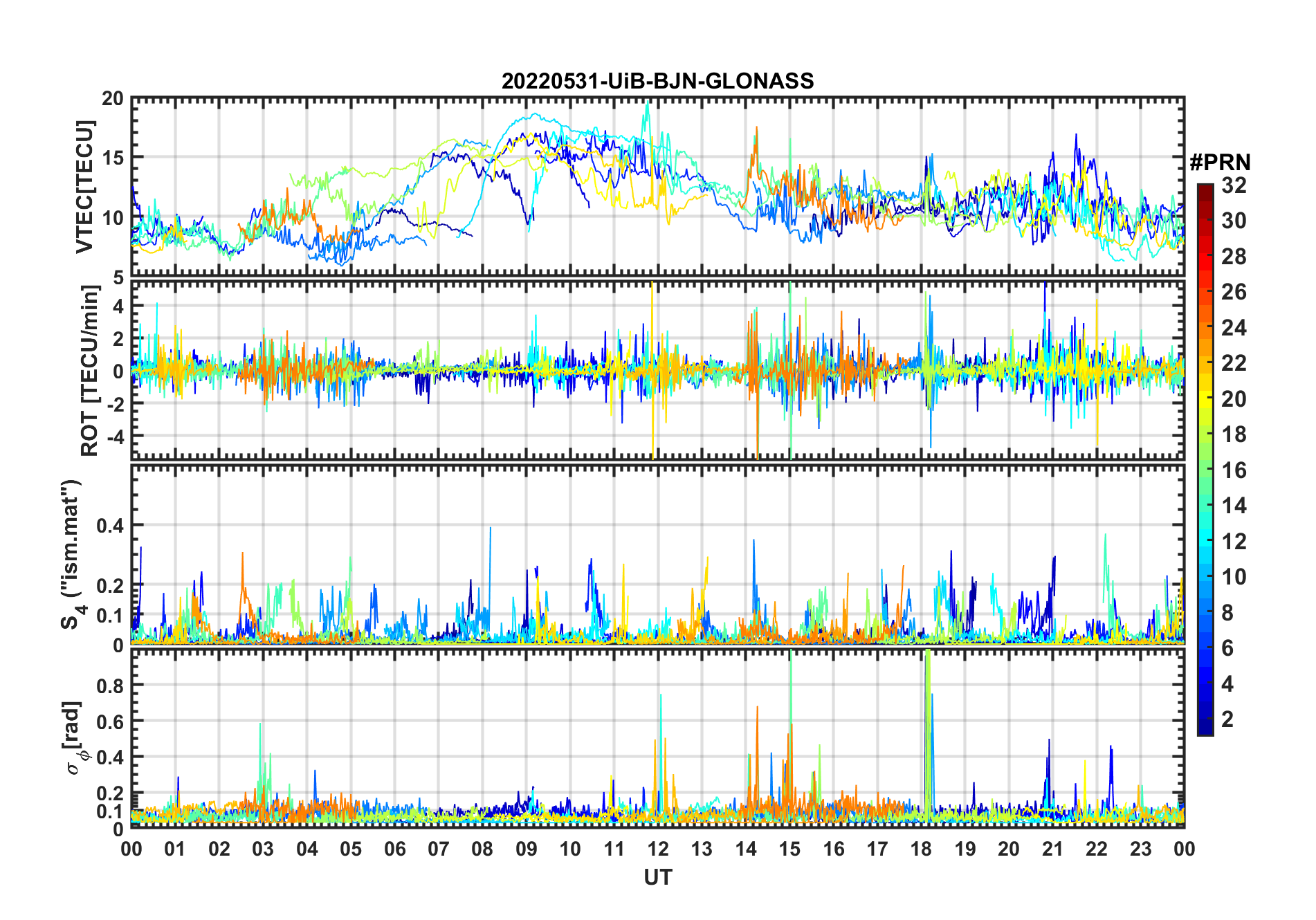This screenshot has height=920, width=1316.
Task: Click colorbar tick label 32
Action: (1234, 185)
